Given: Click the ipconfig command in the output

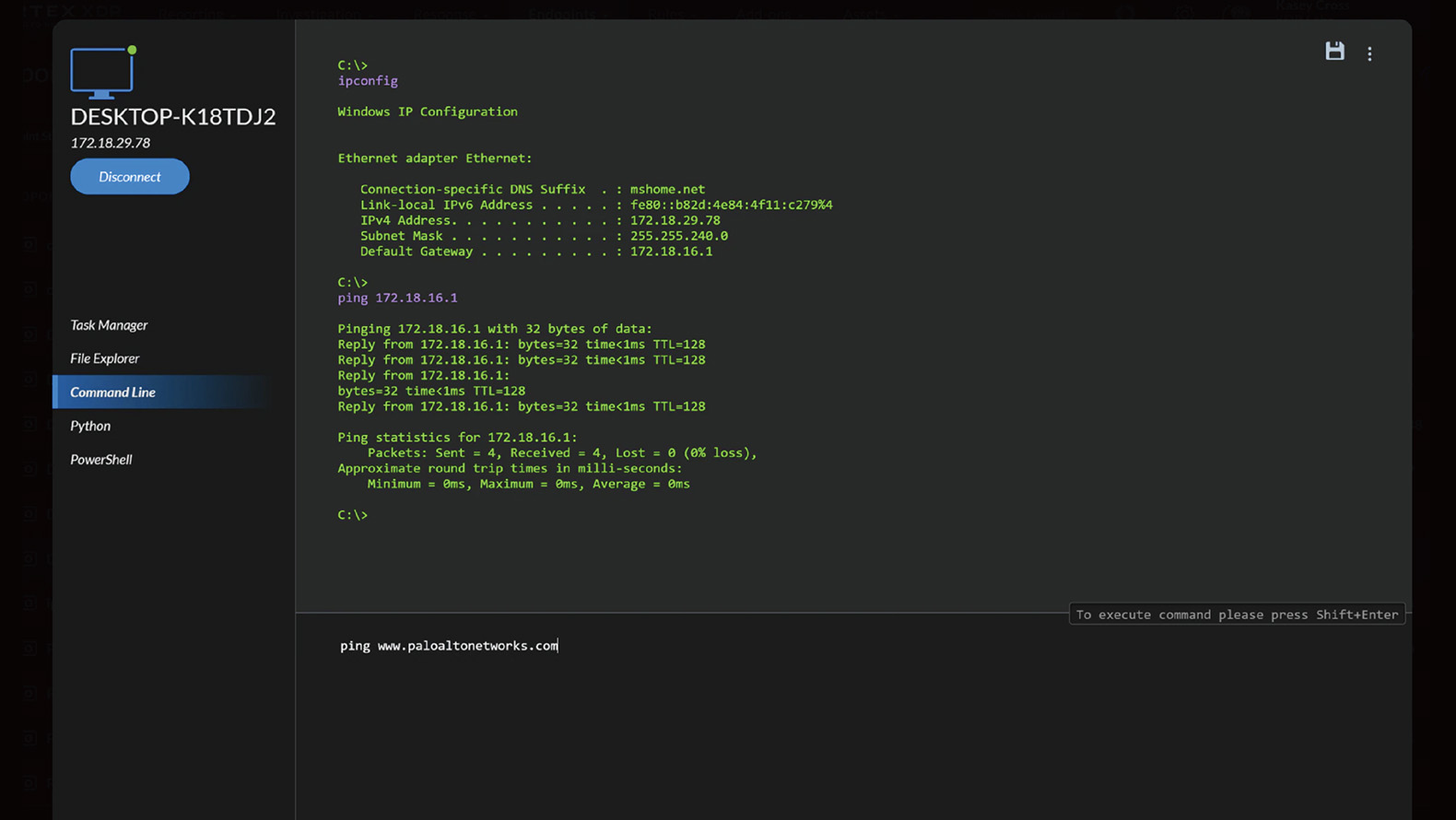Looking at the screenshot, I should (x=368, y=81).
